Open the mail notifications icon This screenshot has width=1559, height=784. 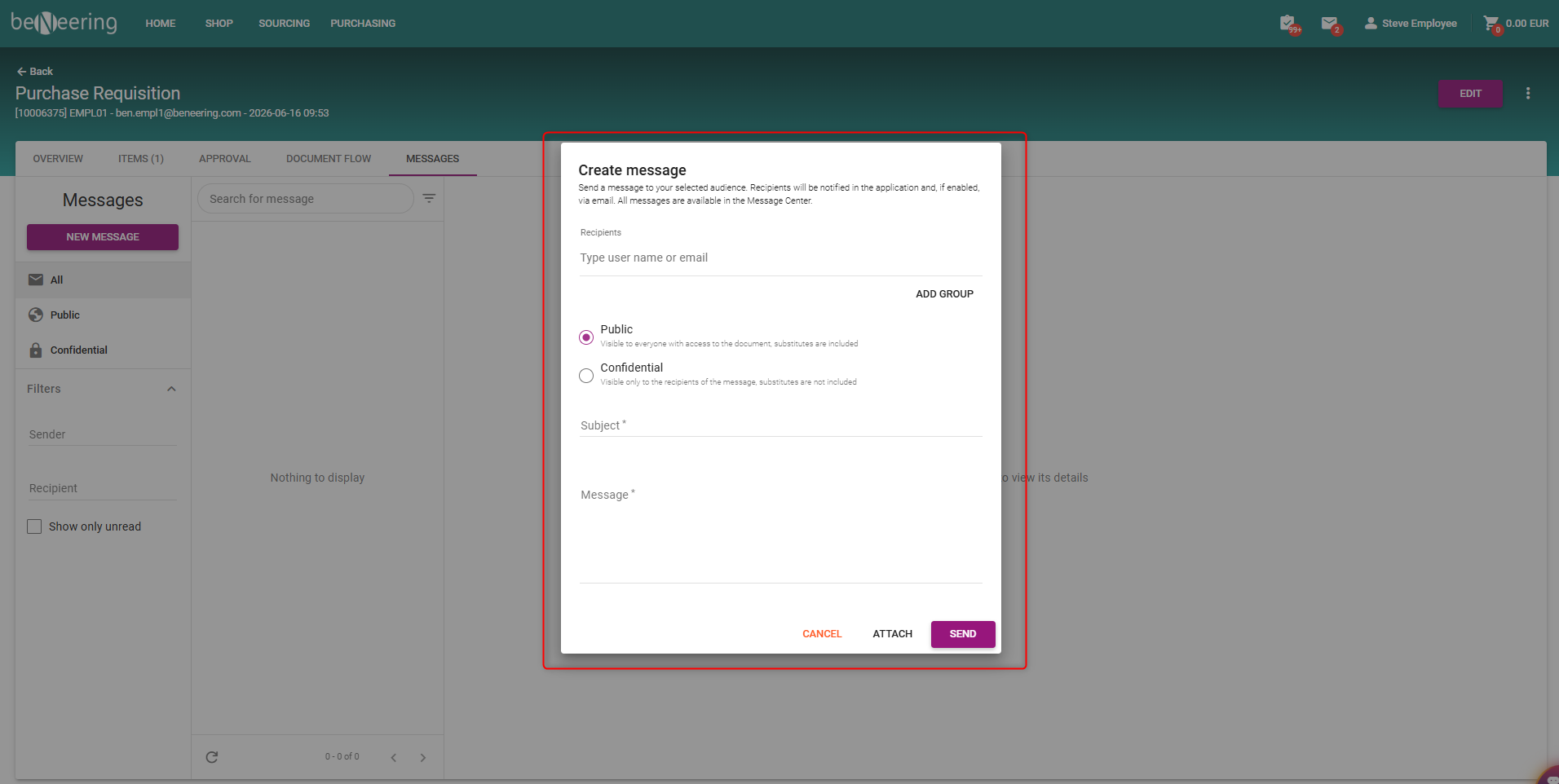pos(1329,23)
